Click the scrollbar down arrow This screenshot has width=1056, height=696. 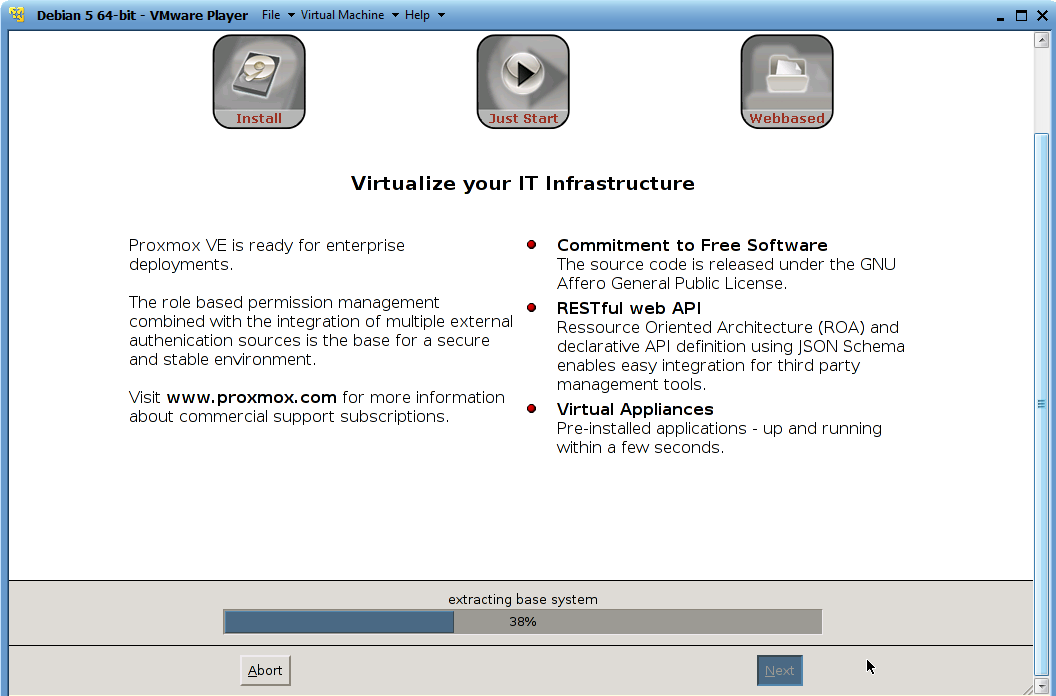[1041, 686]
